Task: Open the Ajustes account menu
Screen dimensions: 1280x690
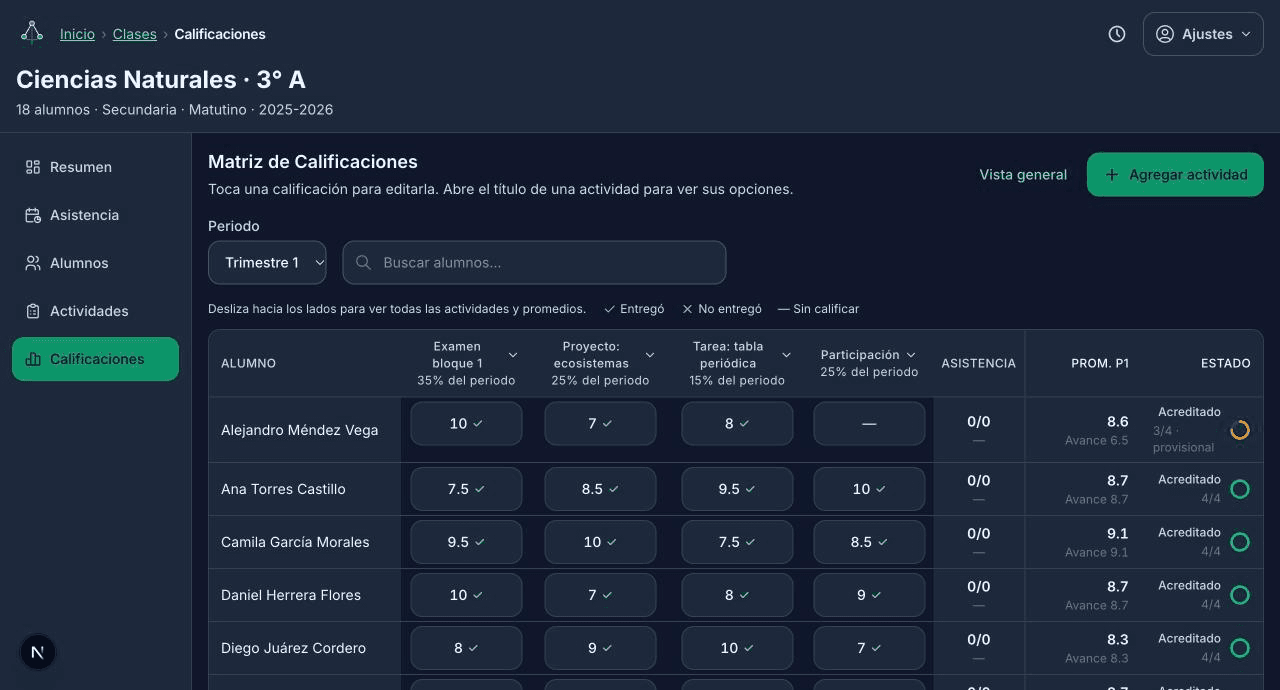Action: tap(1203, 34)
